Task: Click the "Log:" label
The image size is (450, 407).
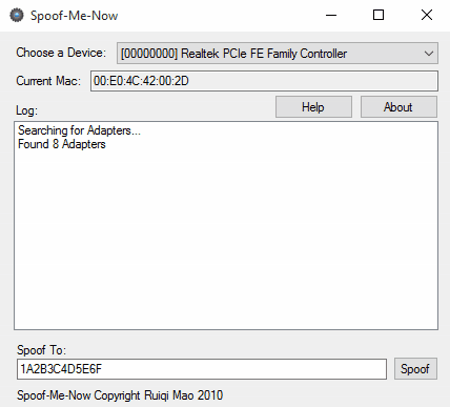Action: pos(27,110)
